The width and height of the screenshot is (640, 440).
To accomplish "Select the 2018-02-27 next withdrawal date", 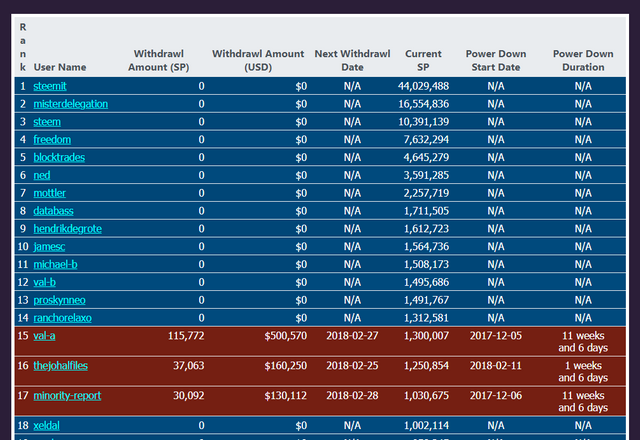I will [352, 336].
